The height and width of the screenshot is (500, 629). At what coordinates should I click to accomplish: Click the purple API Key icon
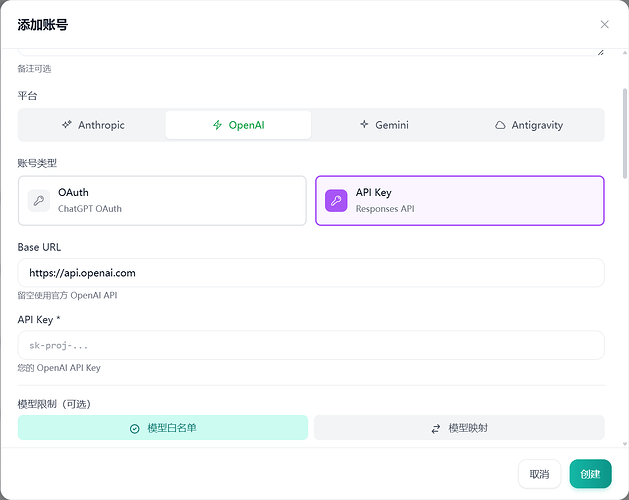[x=336, y=200]
